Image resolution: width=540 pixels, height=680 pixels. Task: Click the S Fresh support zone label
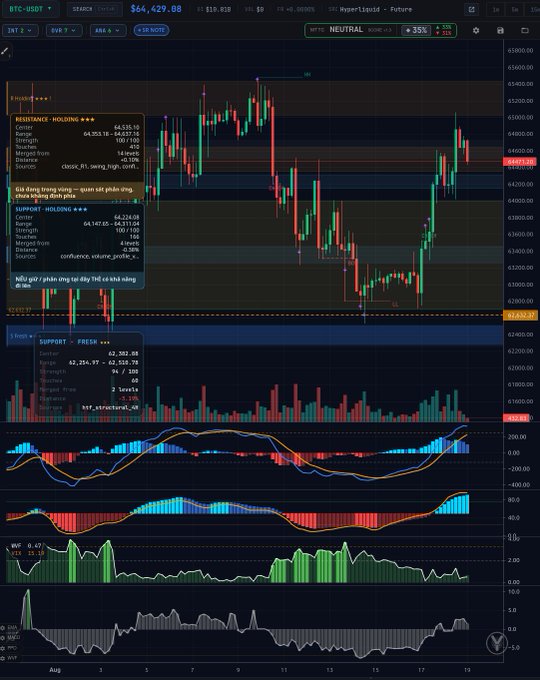pyautogui.click(x=22, y=336)
